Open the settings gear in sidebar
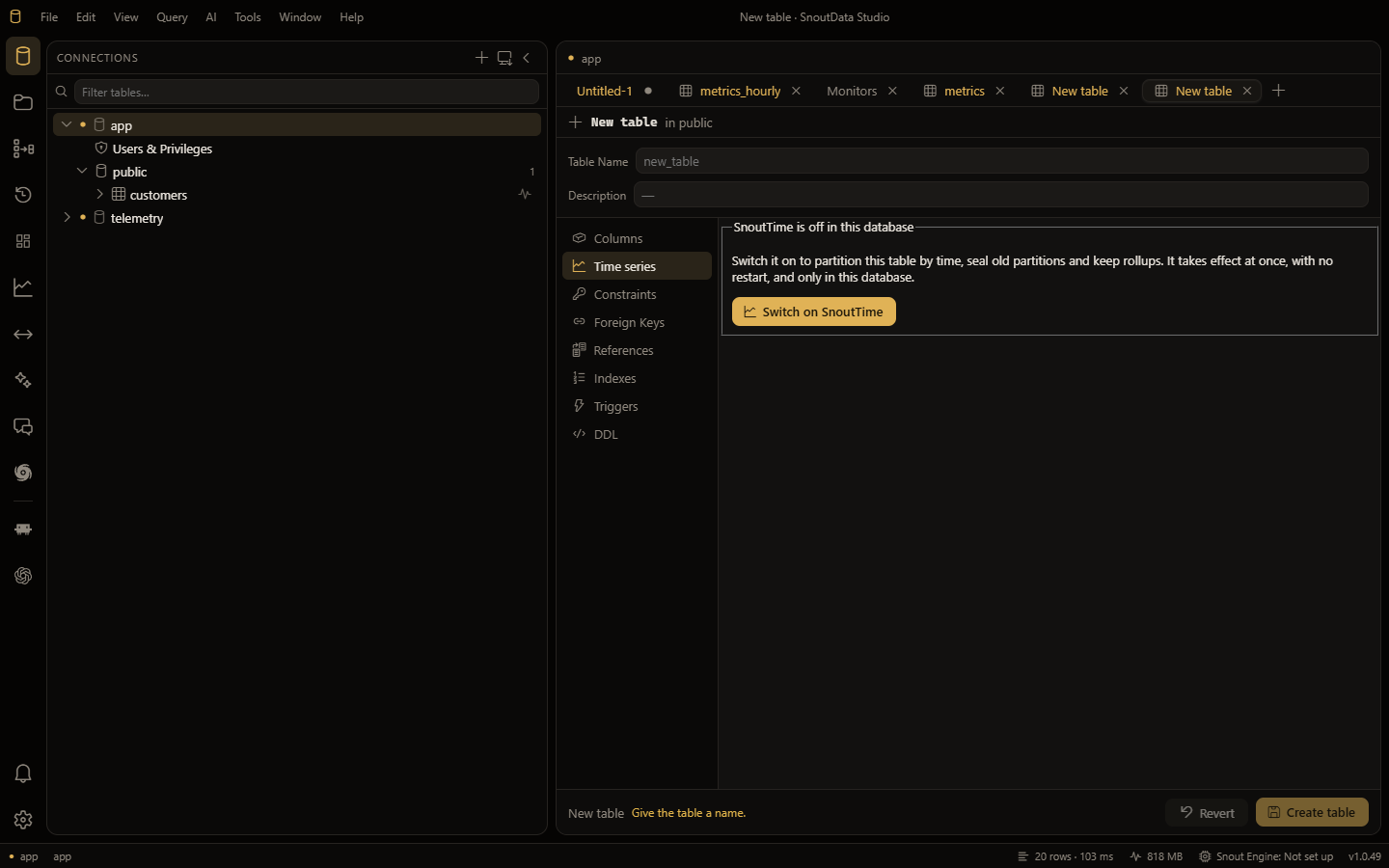 point(23,820)
